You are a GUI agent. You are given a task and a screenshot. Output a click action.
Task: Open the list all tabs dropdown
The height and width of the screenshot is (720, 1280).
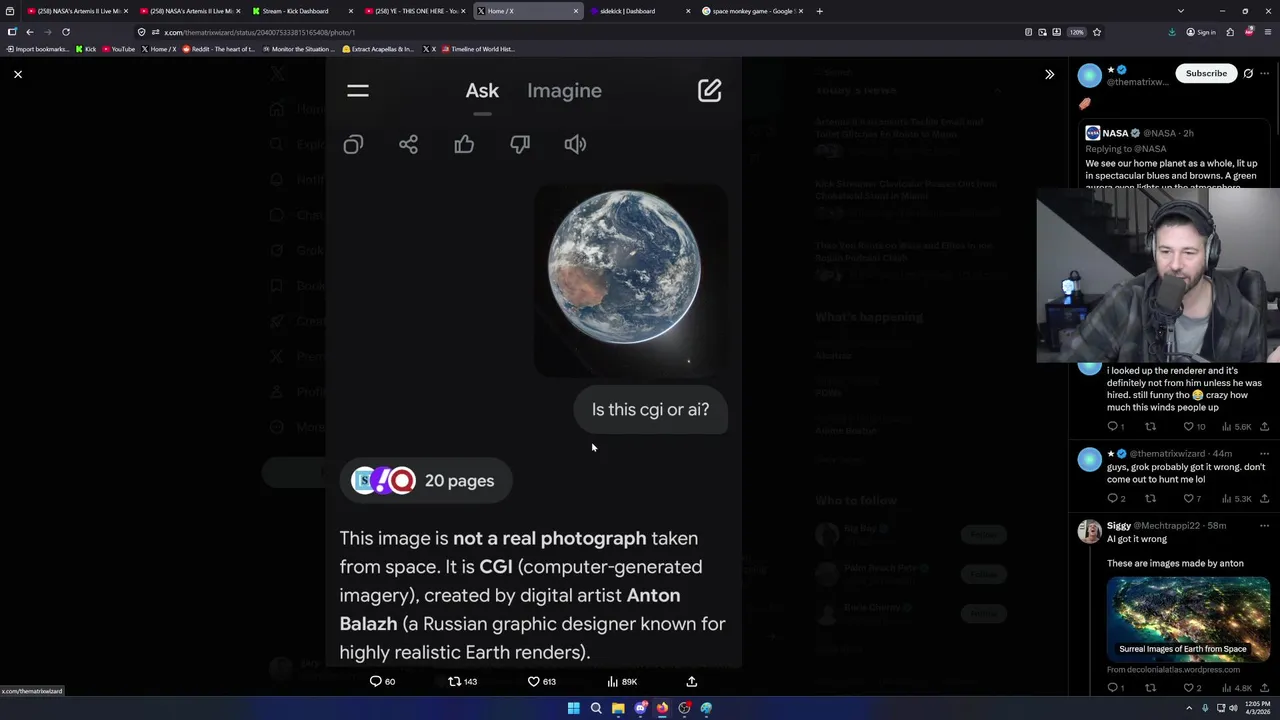click(1180, 11)
